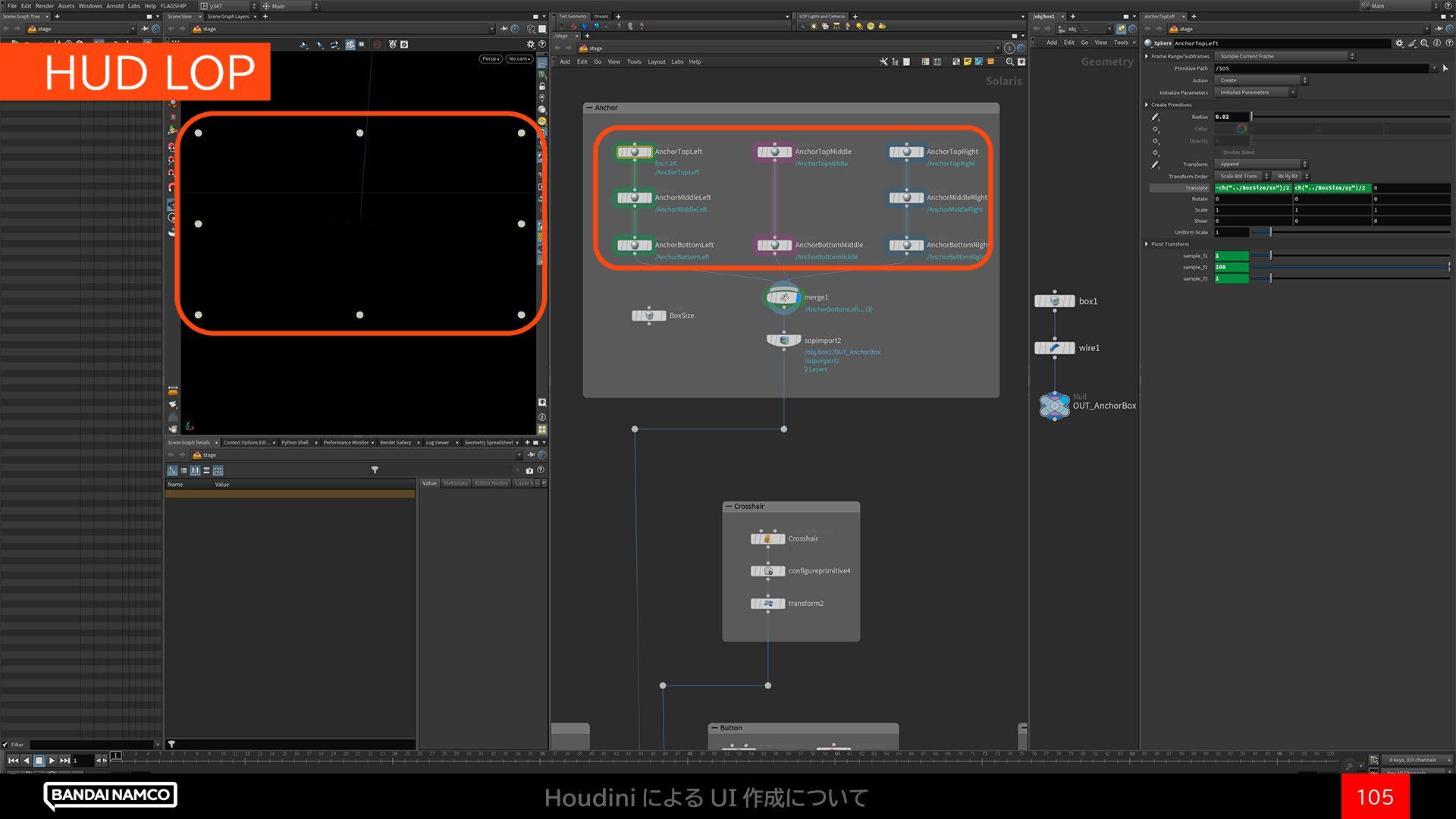Click the OUT_AnchorBox null node icon
Image resolution: width=1456 pixels, height=819 pixels.
click(1054, 406)
